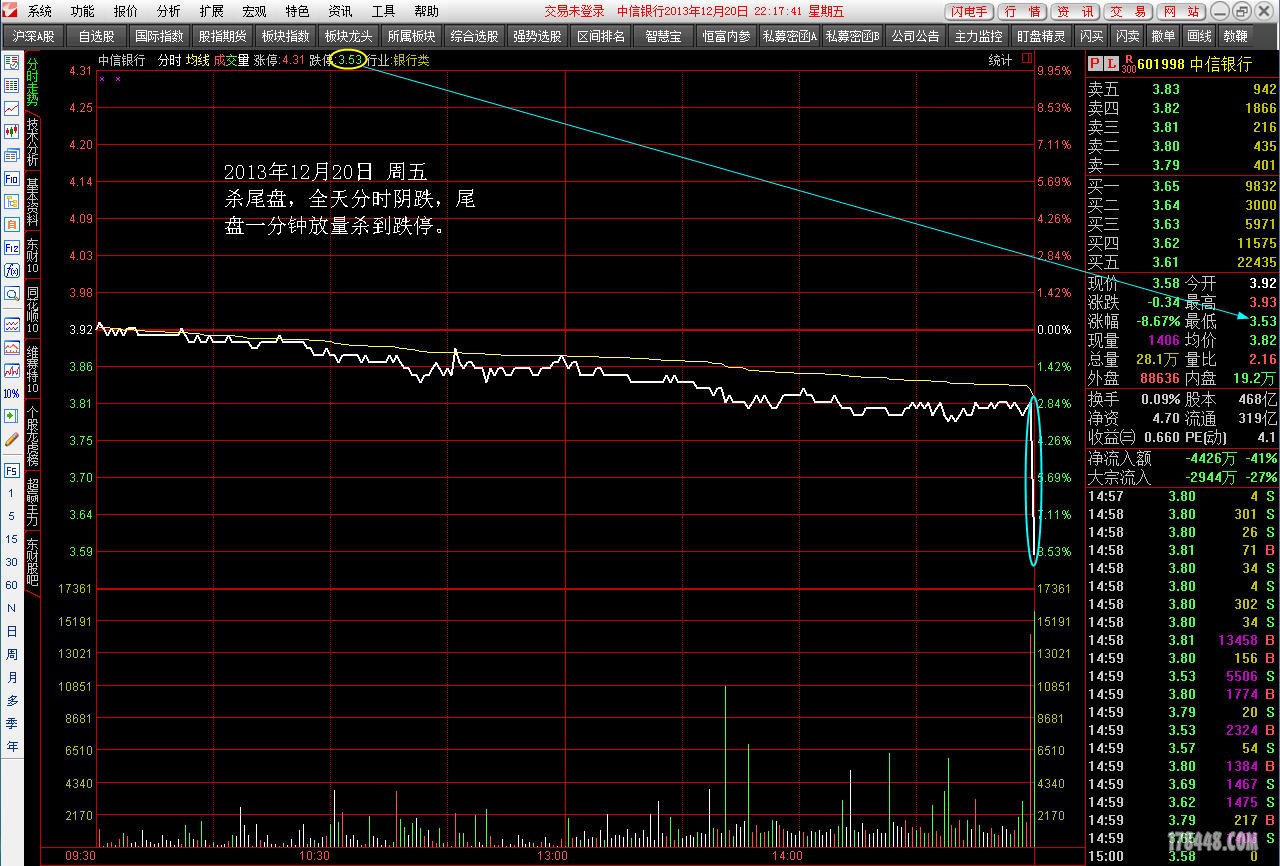Screen dimensions: 1280x866
Task: Click the 闪卖 quick-sell button
Action: [1128, 36]
